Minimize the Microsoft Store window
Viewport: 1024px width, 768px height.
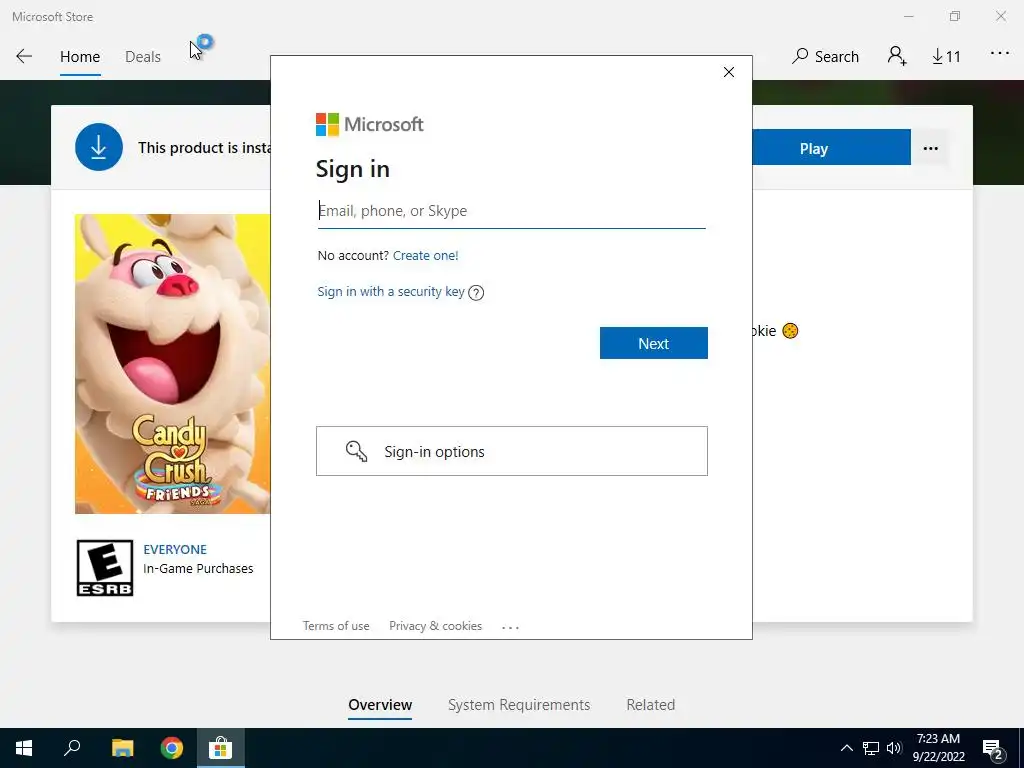tap(908, 16)
